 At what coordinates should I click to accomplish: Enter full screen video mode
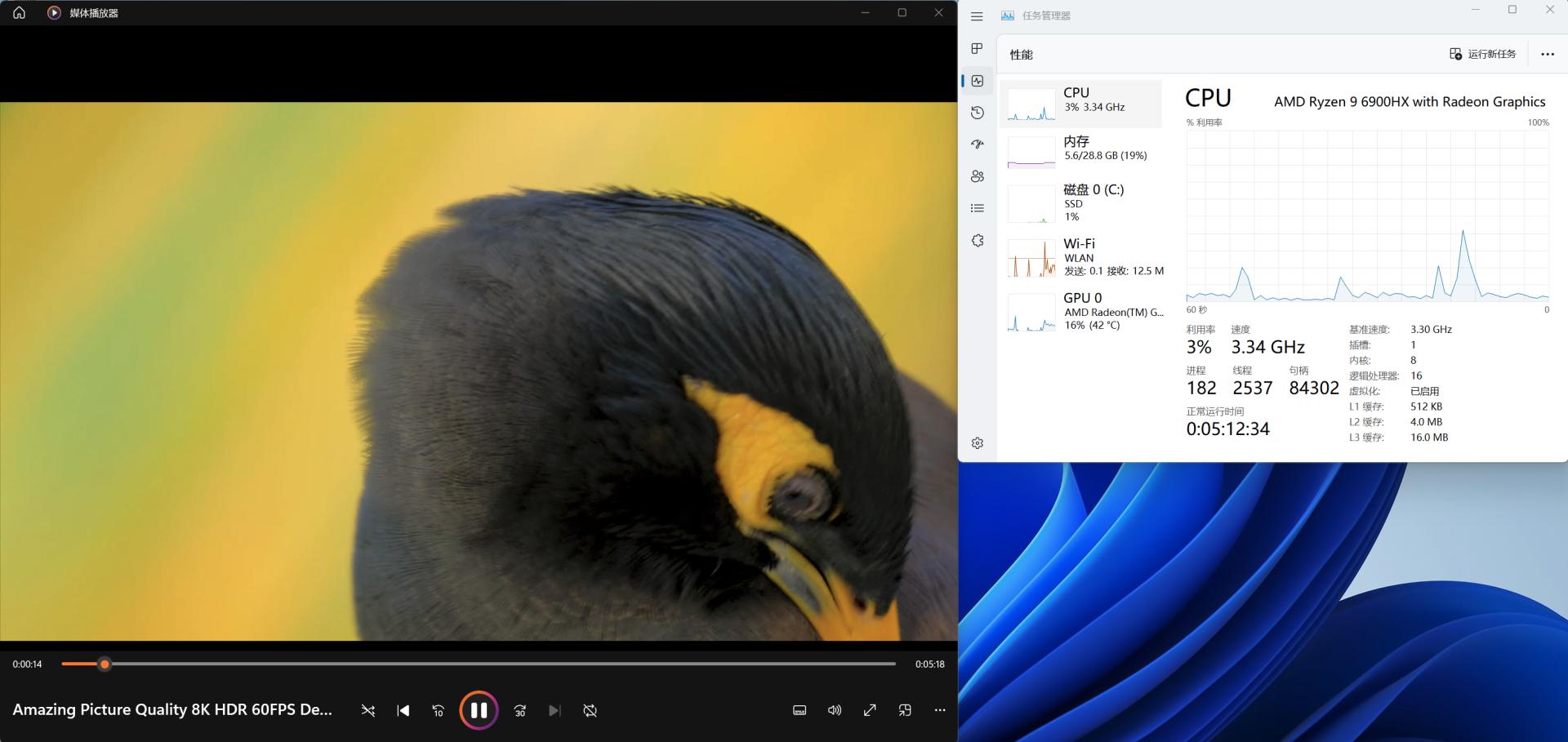[870, 710]
